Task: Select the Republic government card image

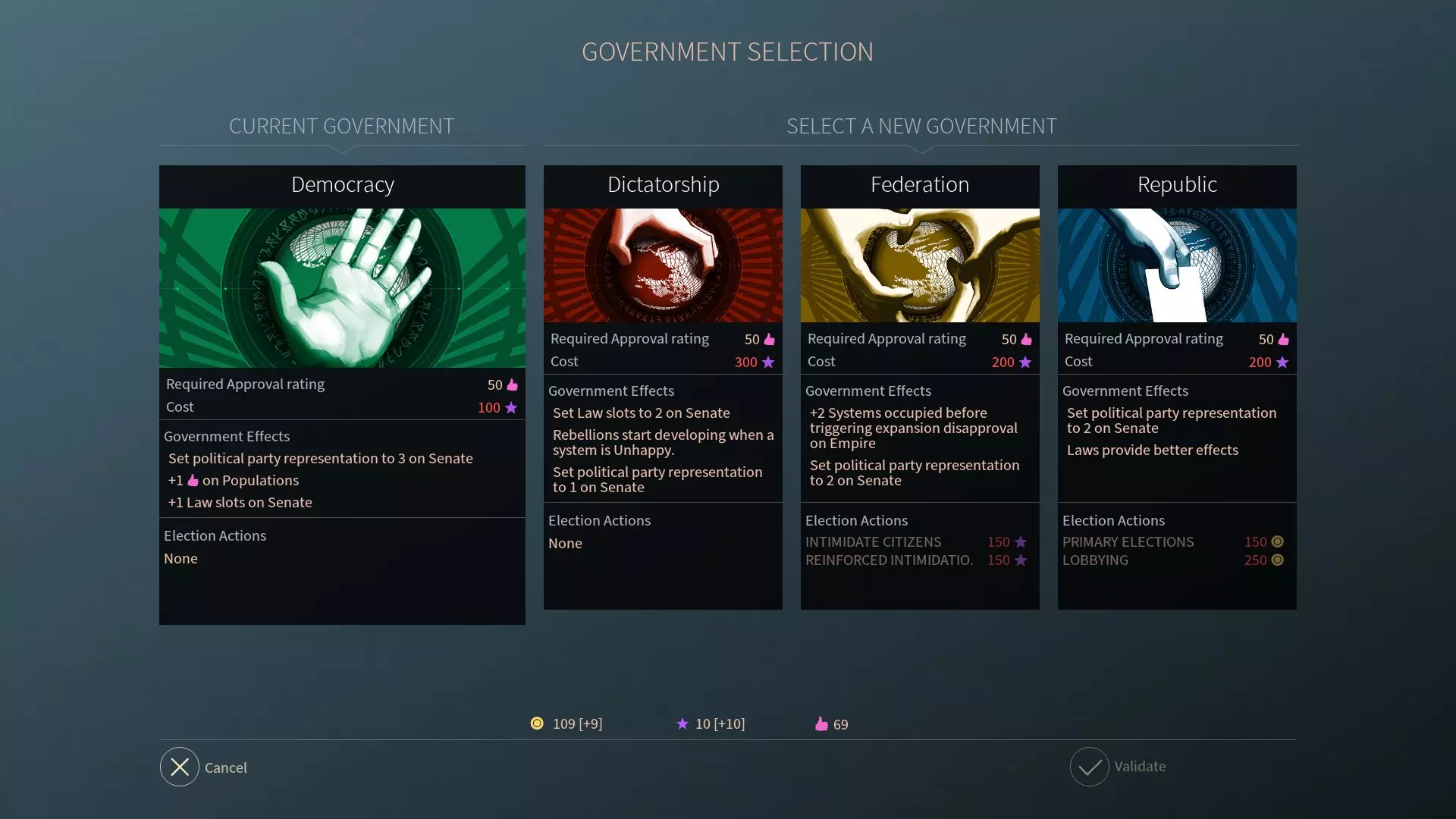Action: (x=1177, y=265)
